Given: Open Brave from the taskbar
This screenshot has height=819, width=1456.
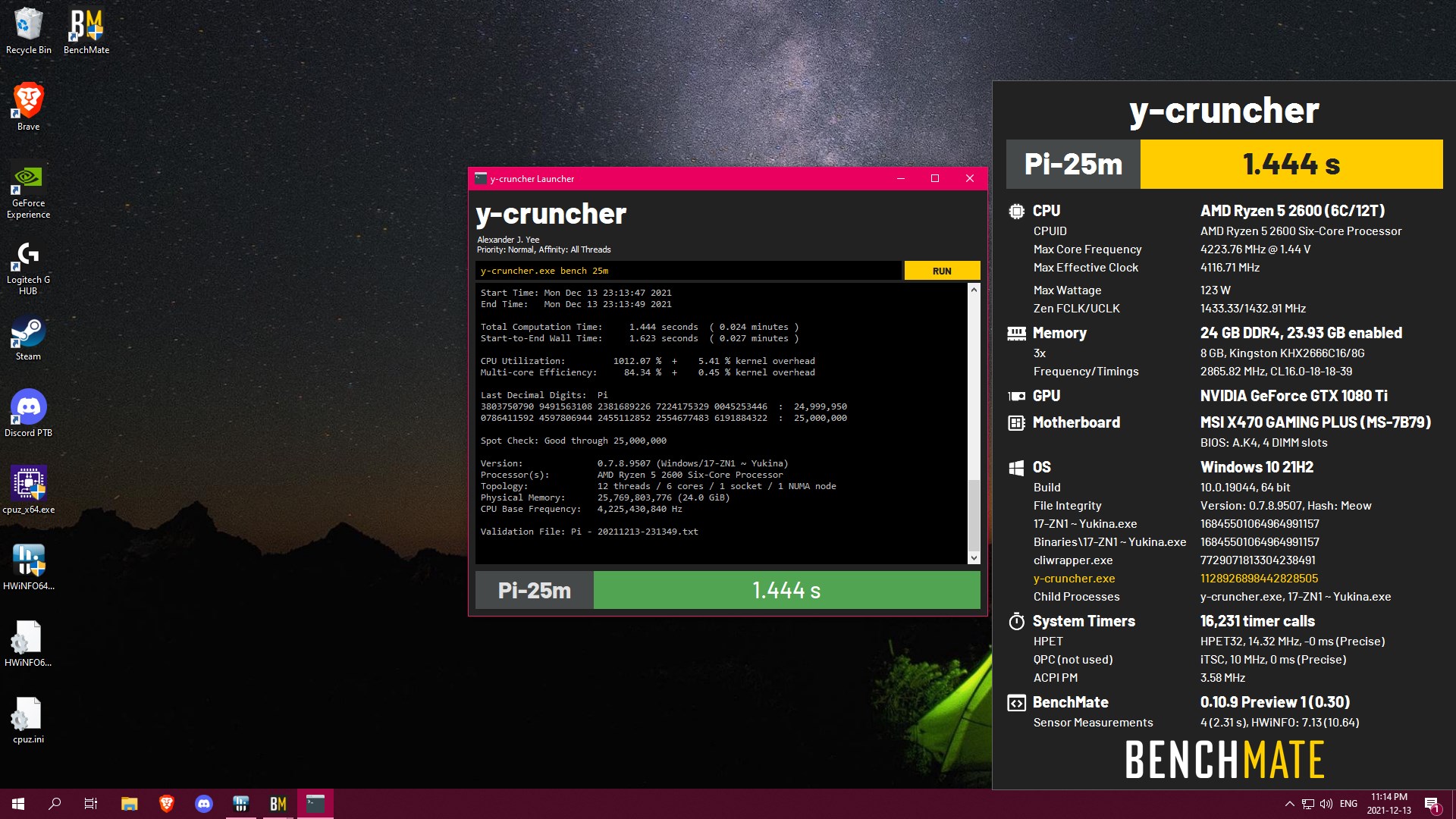Looking at the screenshot, I should pyautogui.click(x=167, y=804).
